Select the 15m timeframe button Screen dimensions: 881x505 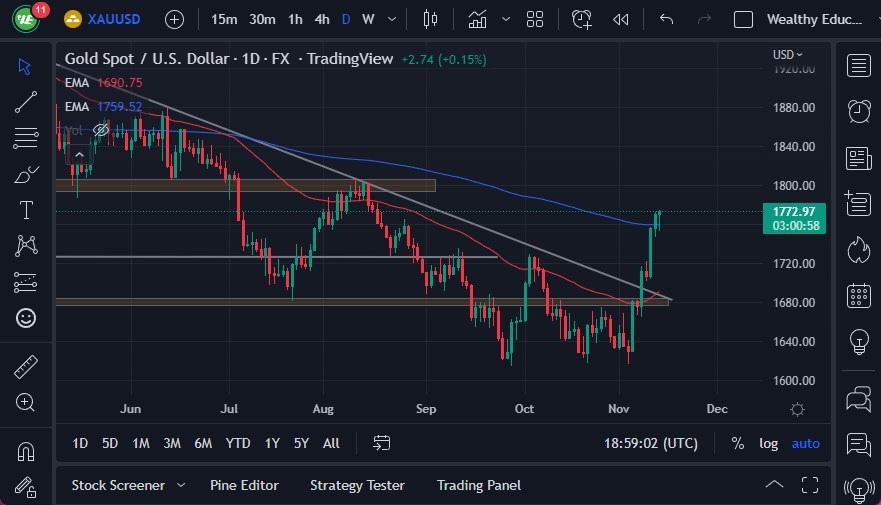[x=225, y=19]
